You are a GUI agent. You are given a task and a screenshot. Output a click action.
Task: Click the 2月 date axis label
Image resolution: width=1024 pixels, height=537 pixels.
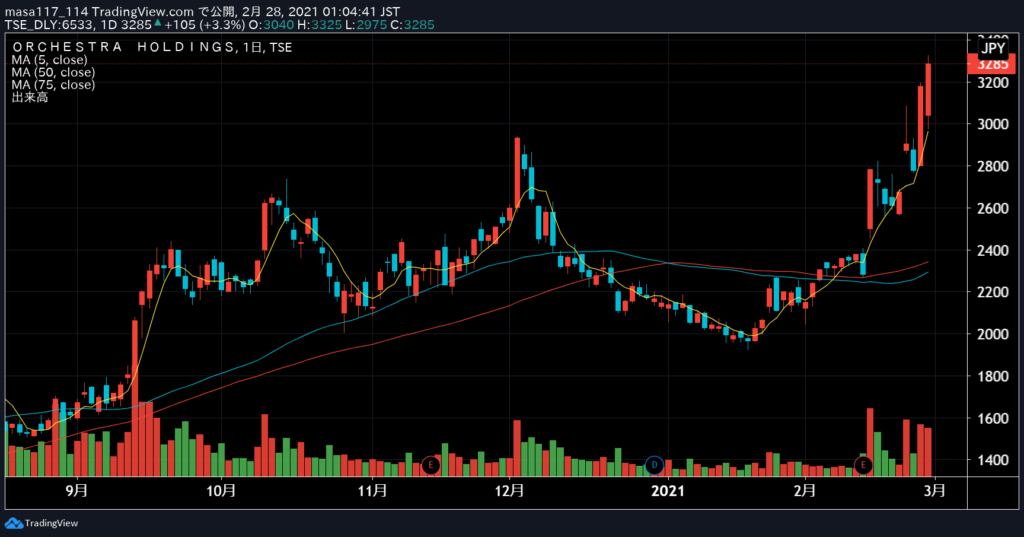pos(805,491)
